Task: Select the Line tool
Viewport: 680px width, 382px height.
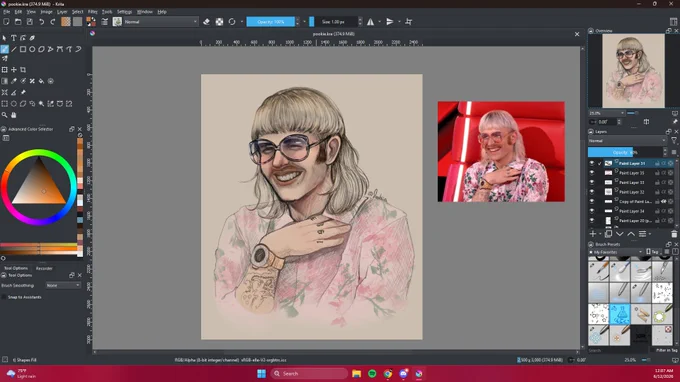Action: (x=13, y=49)
